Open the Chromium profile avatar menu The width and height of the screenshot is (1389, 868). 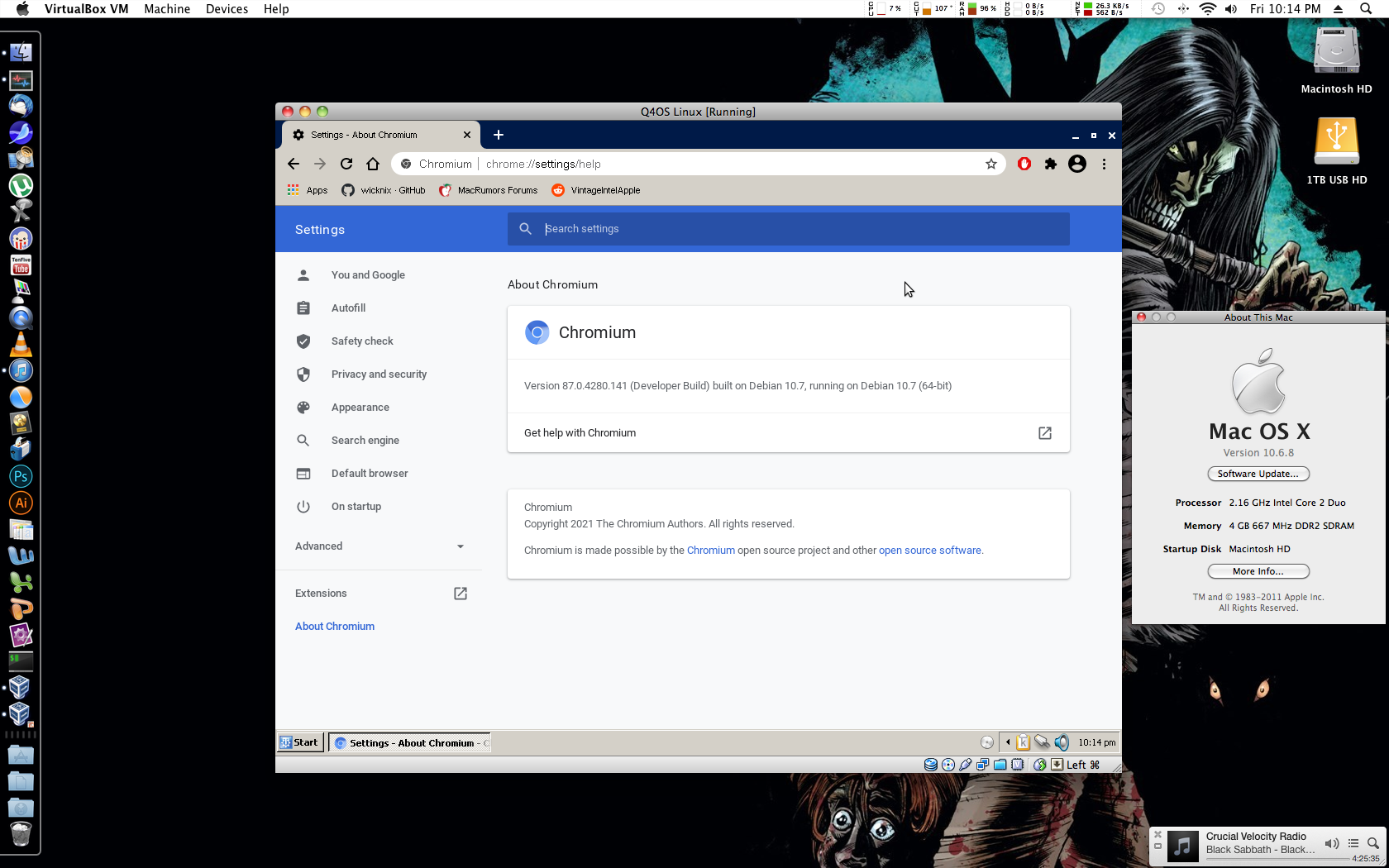click(x=1077, y=164)
